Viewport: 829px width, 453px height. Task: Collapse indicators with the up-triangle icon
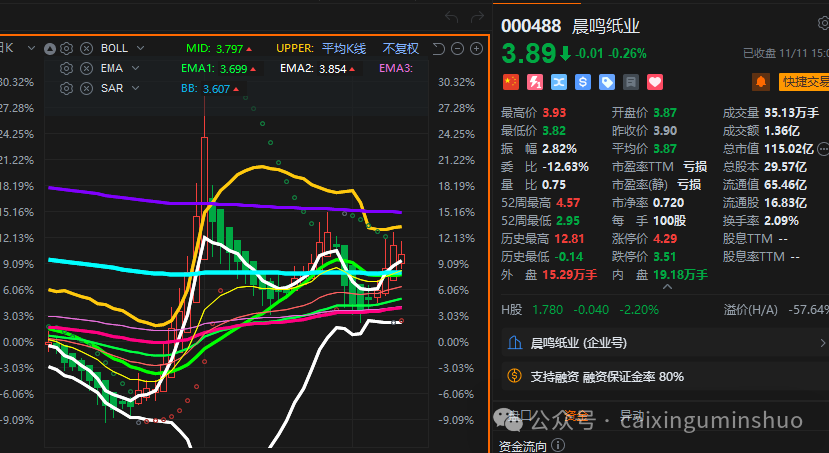tap(50, 49)
